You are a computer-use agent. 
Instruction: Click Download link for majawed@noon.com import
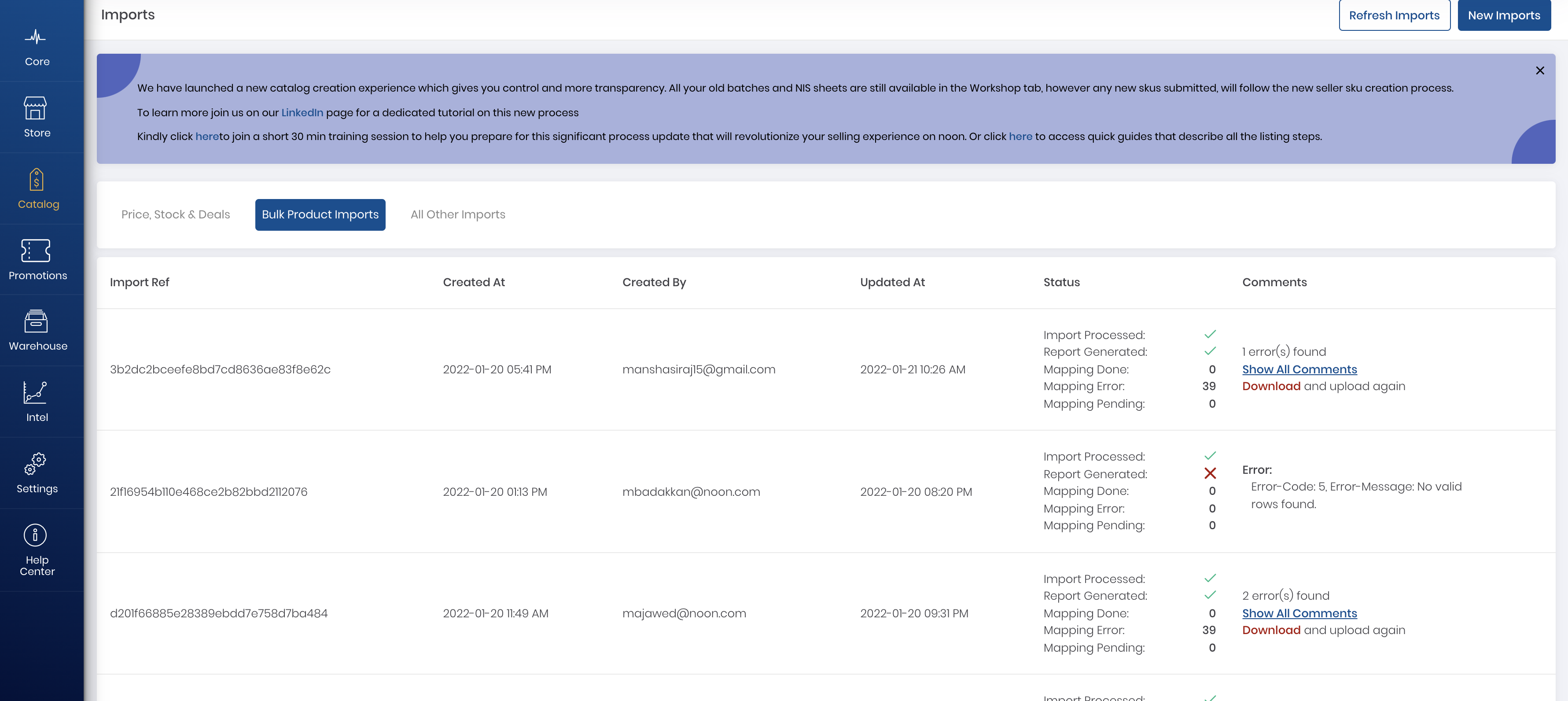tap(1270, 631)
